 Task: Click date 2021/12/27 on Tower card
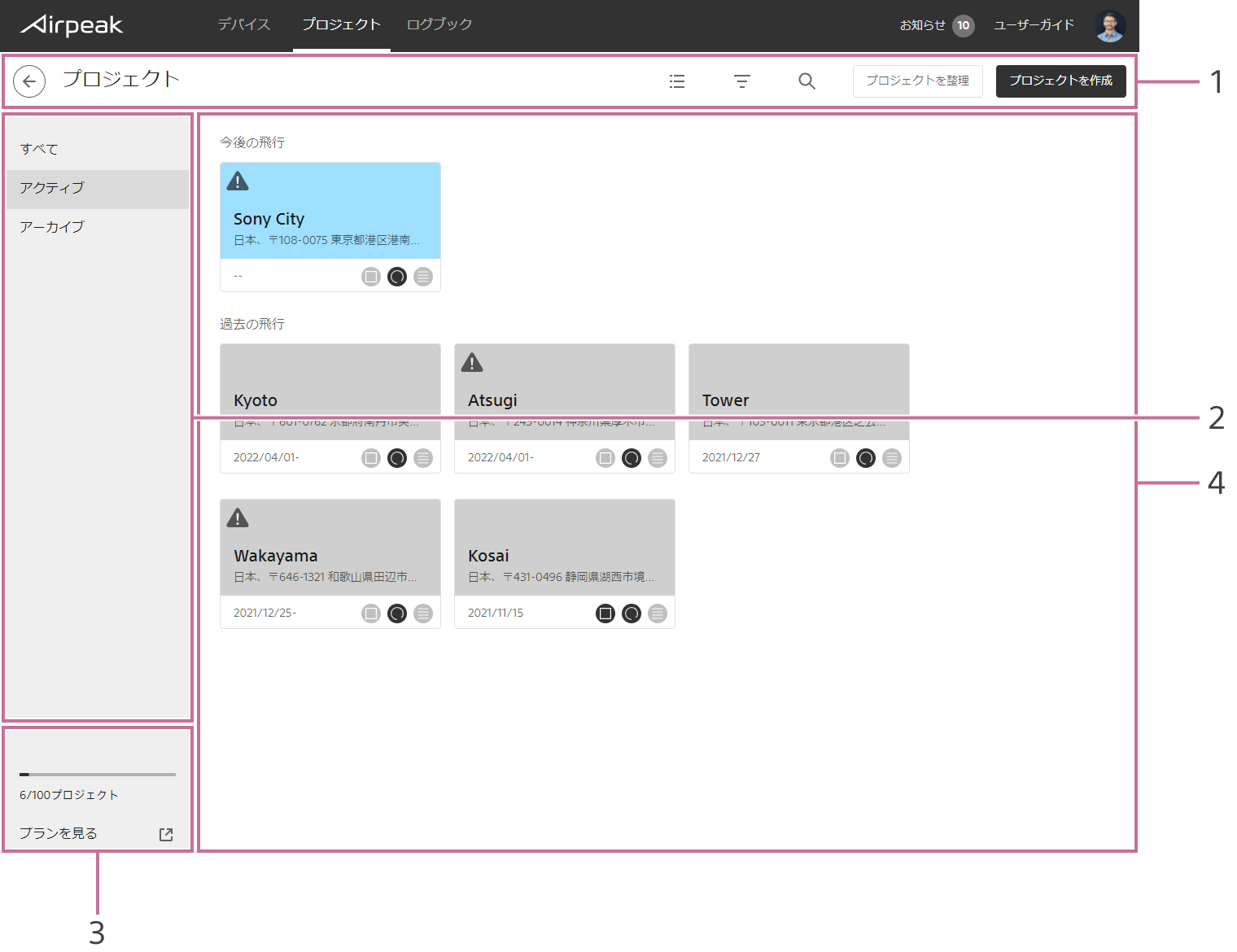731,457
